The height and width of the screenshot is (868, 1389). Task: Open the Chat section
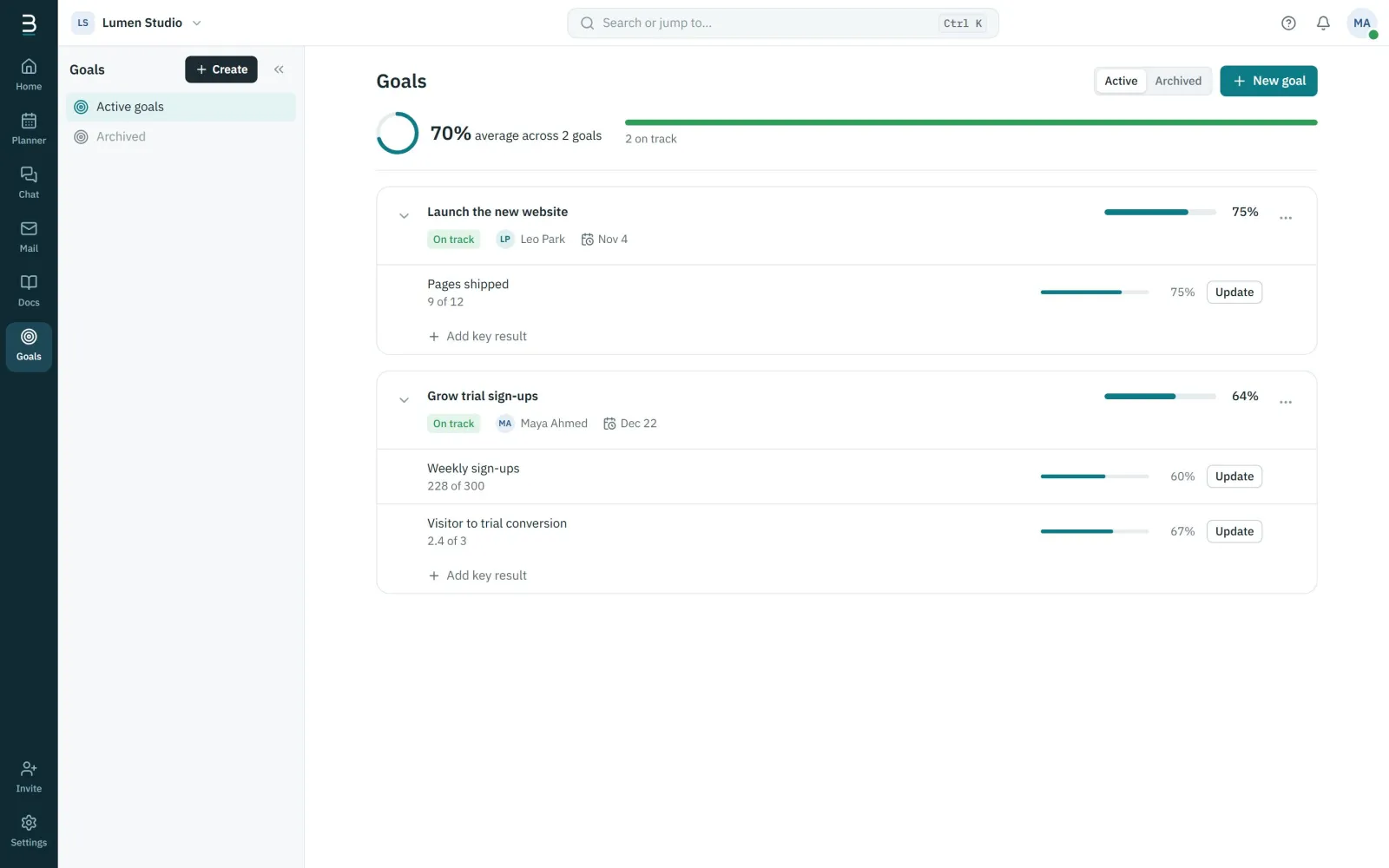[29, 183]
